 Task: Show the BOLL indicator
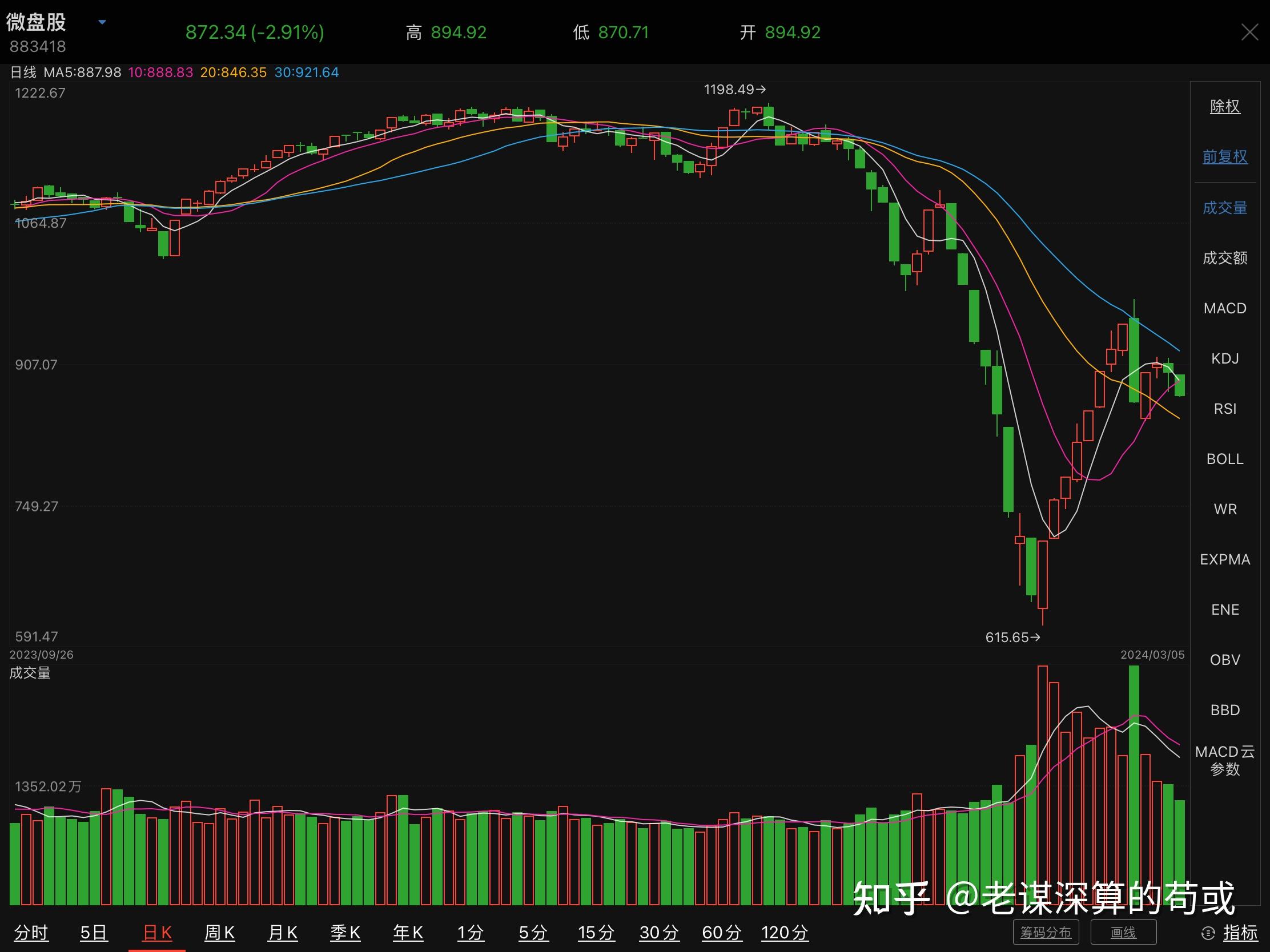[x=1225, y=459]
